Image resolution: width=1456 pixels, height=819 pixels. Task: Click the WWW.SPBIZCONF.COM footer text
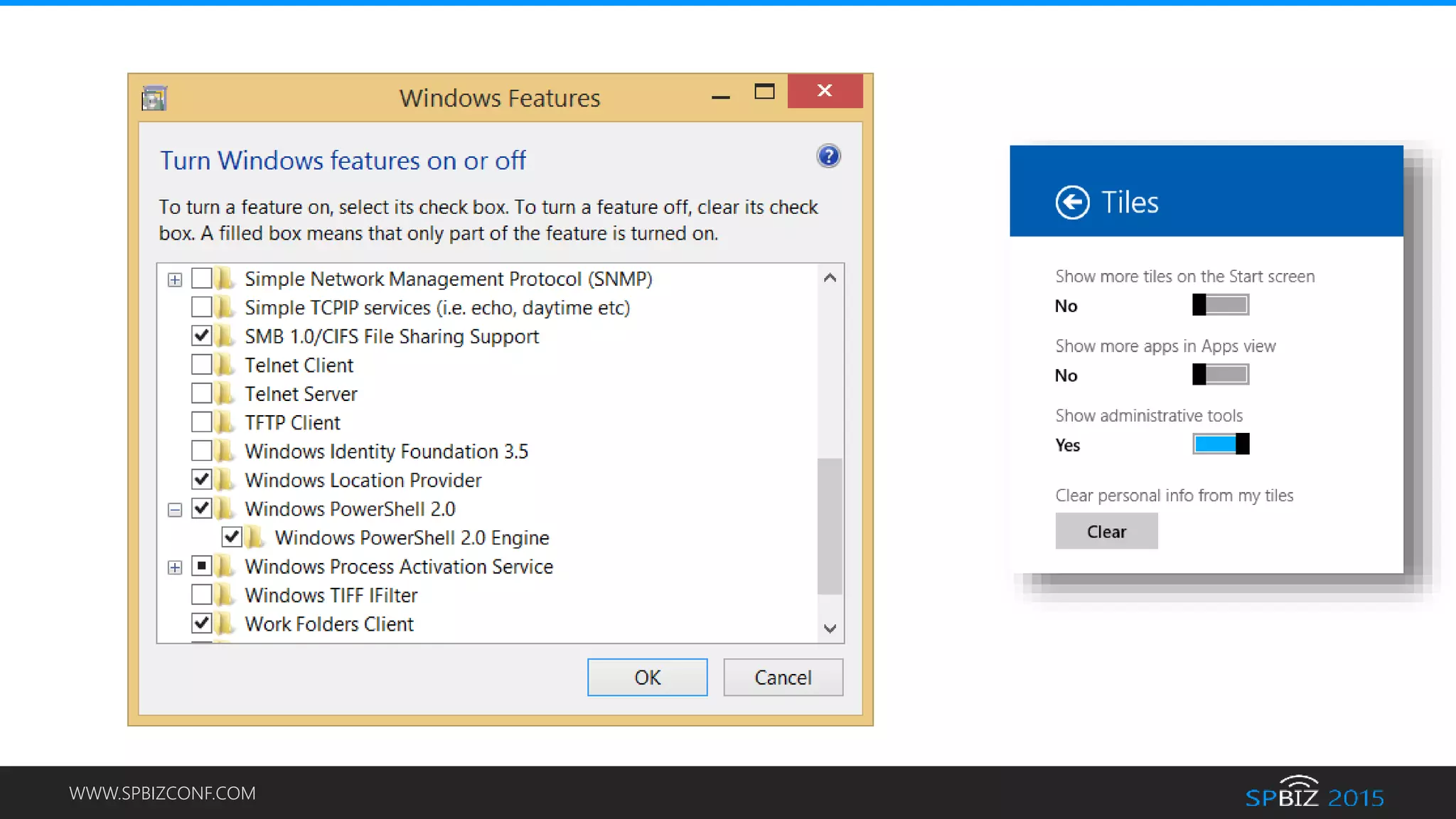click(x=162, y=793)
